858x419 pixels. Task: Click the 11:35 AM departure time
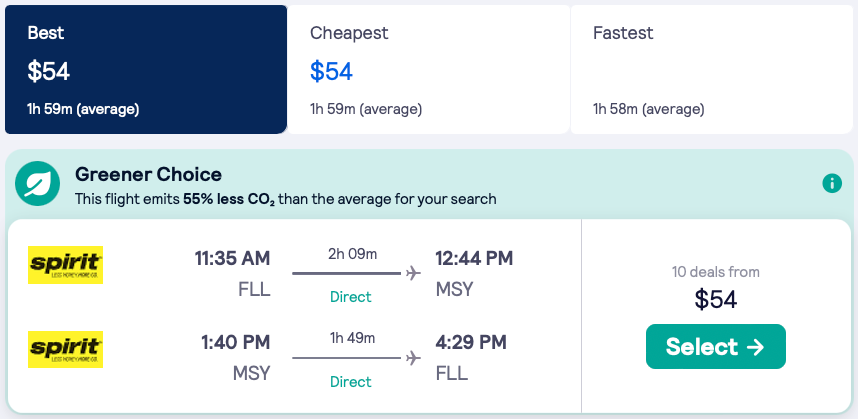(232, 259)
